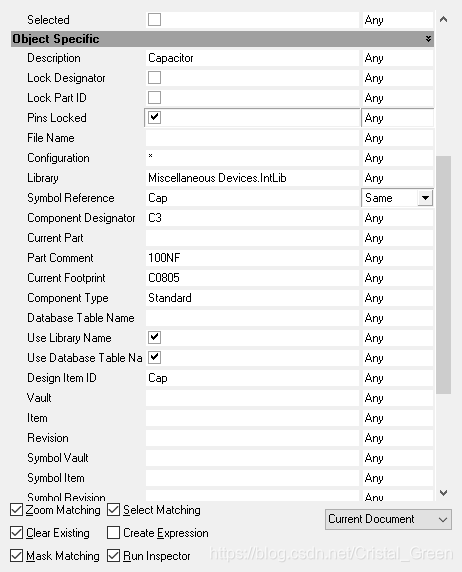Click Any match for Component Designator
462x572 pixels.
point(398,218)
